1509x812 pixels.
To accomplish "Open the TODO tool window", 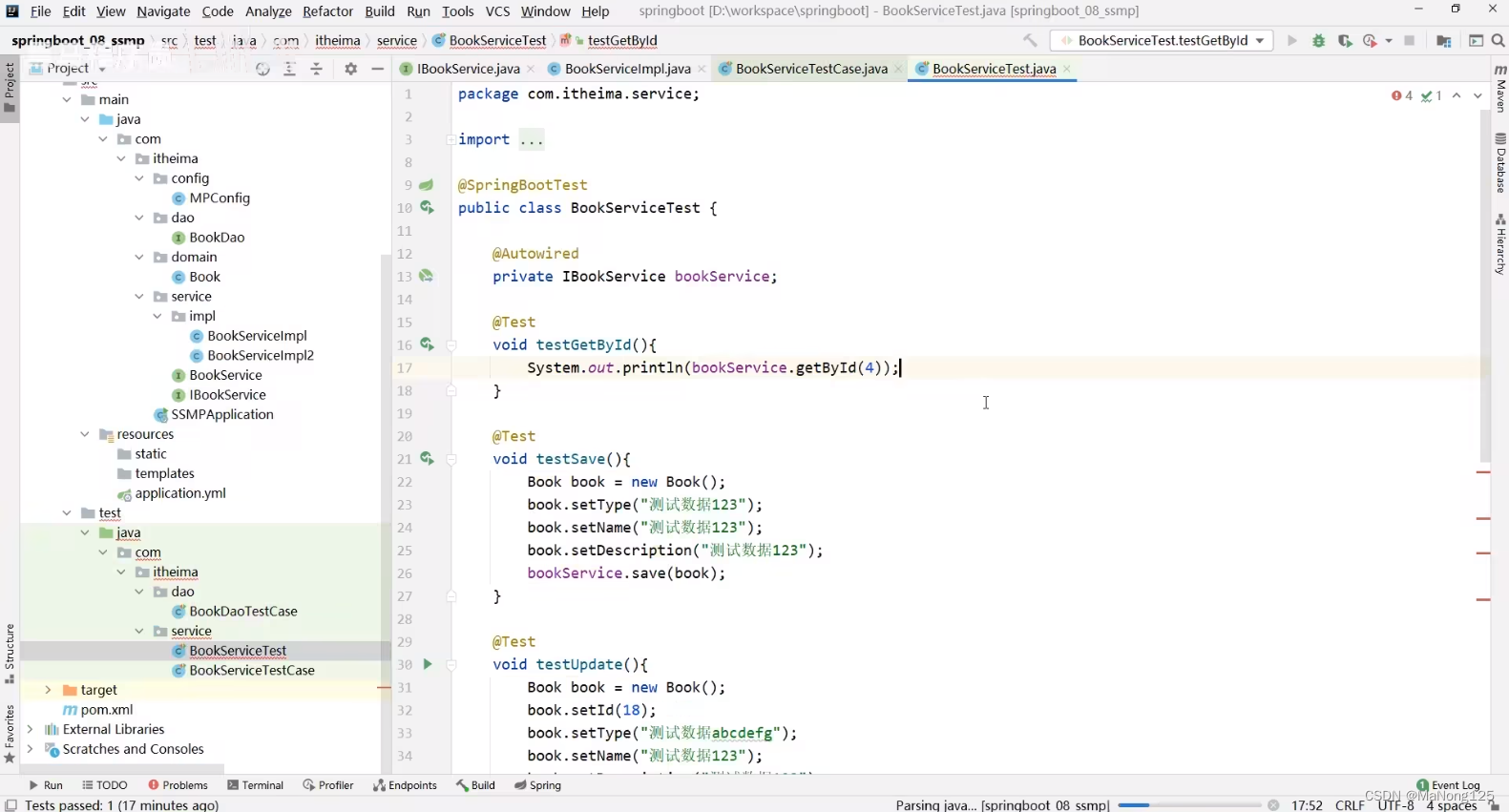I will [105, 785].
